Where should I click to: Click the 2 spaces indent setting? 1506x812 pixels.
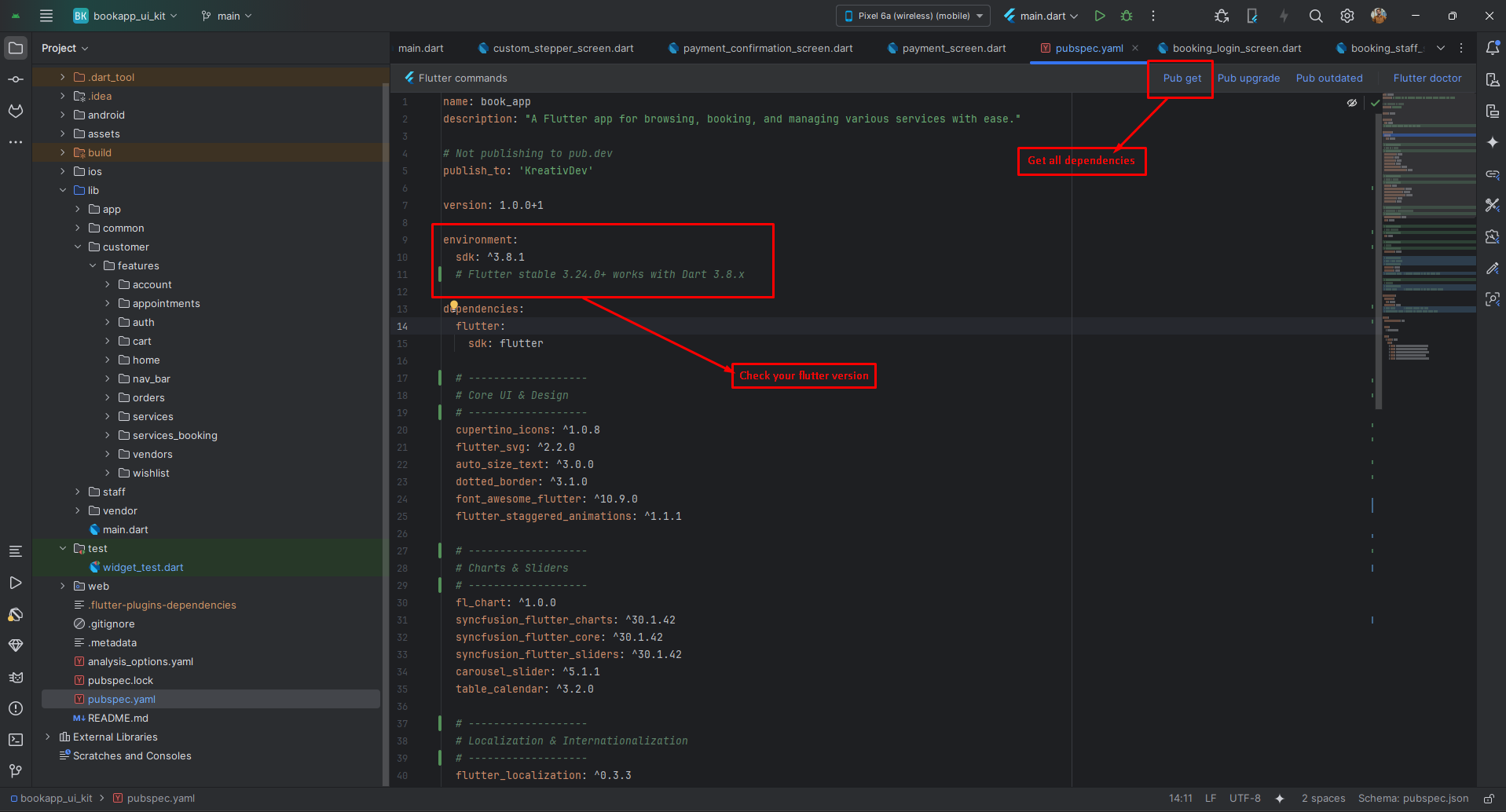(1323, 799)
